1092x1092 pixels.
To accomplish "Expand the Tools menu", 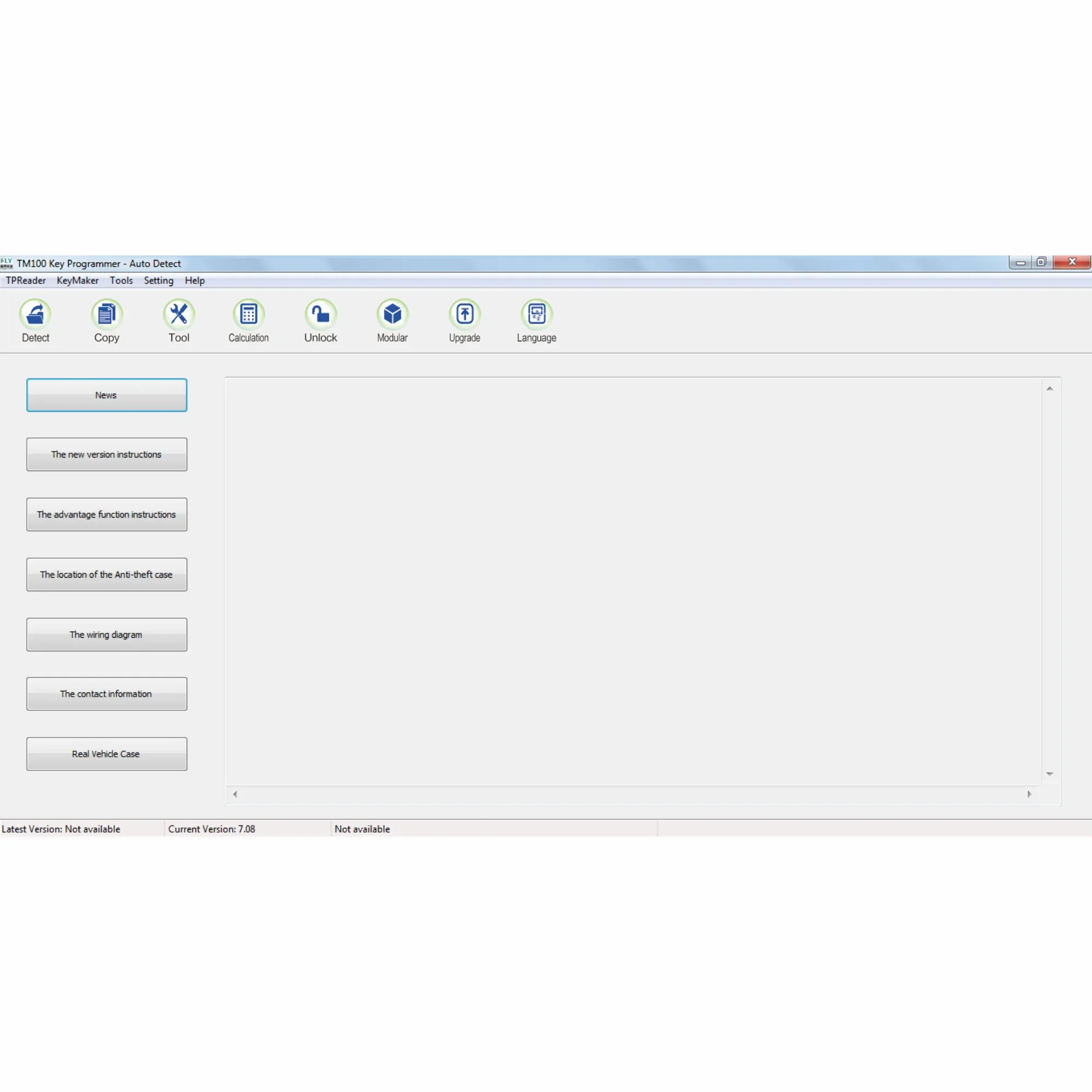I will coord(121,280).
